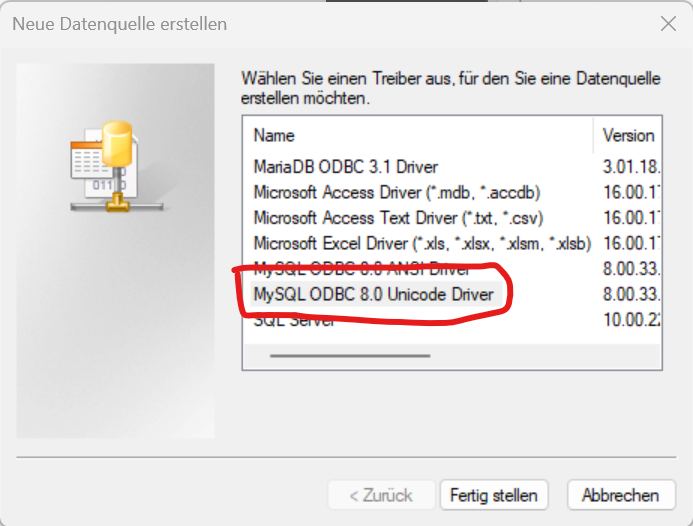Click the horizontal scrollbar under driver list
This screenshot has height=526, width=693.
(x=350, y=355)
